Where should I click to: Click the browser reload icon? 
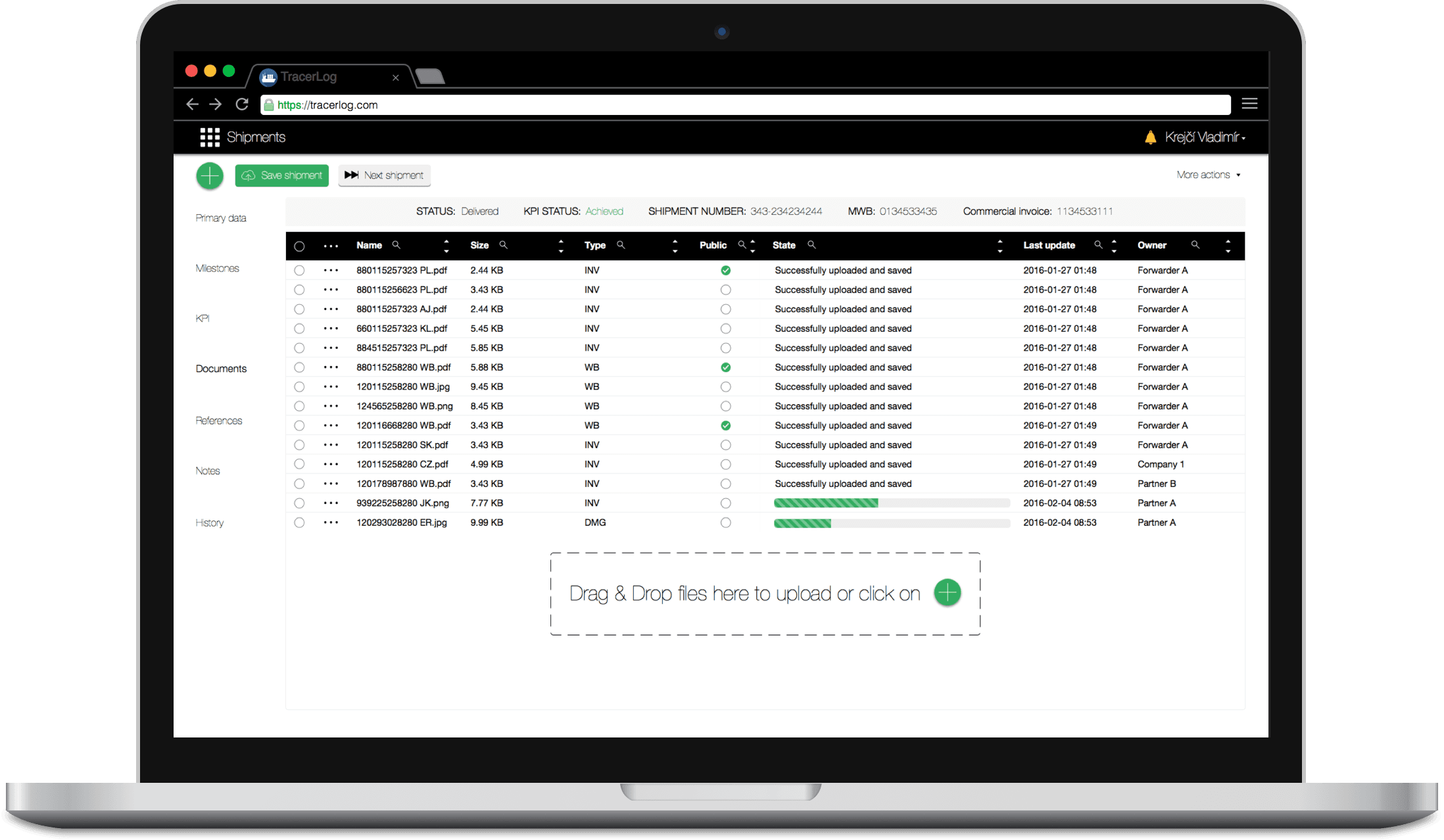pos(241,104)
